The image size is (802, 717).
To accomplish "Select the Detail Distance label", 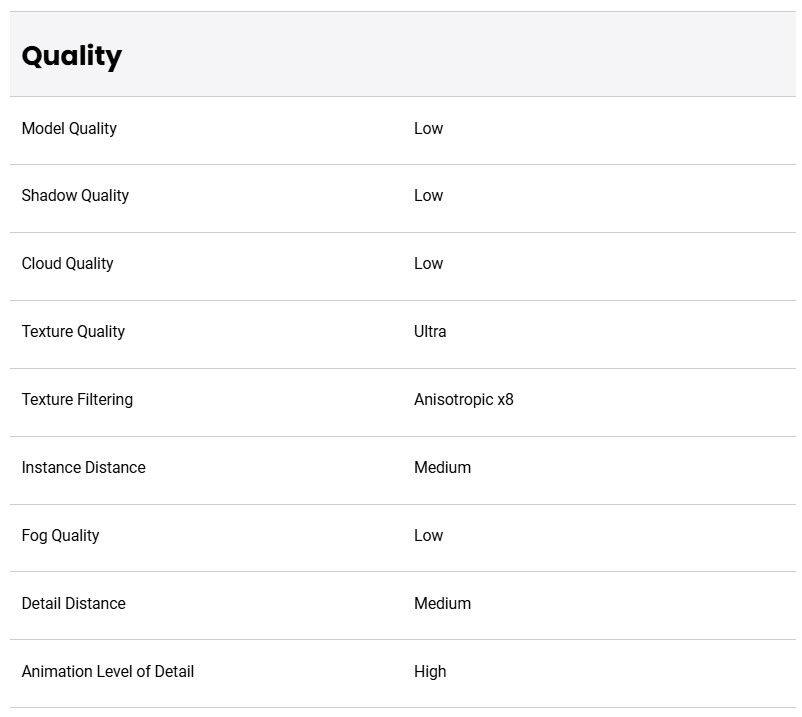I will click(74, 603).
